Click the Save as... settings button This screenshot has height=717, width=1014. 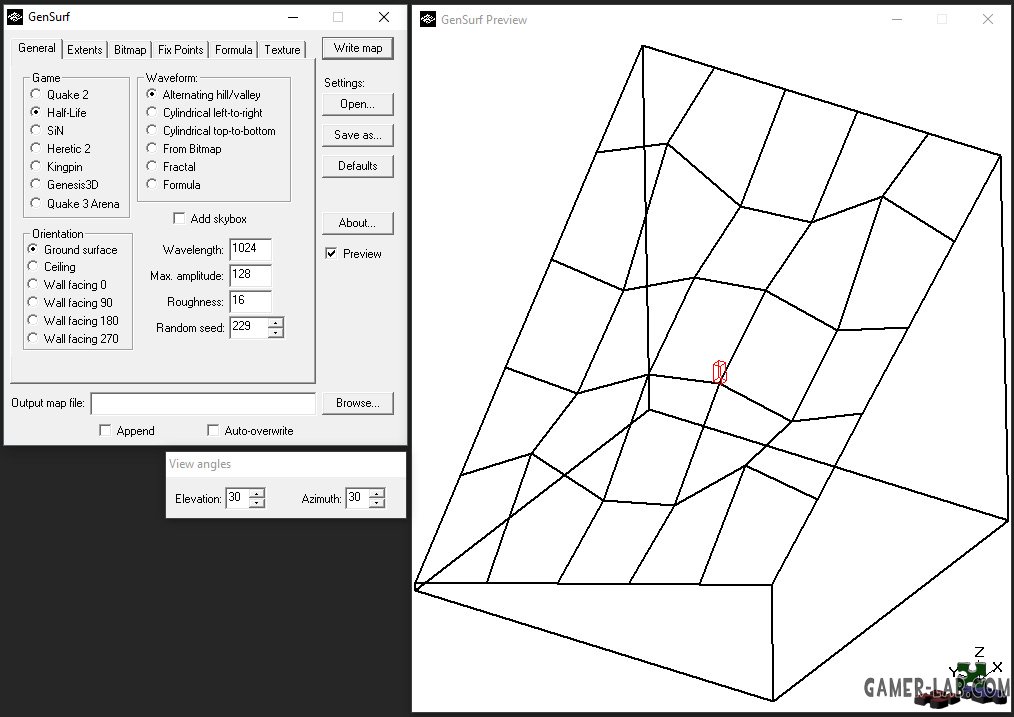tap(358, 134)
